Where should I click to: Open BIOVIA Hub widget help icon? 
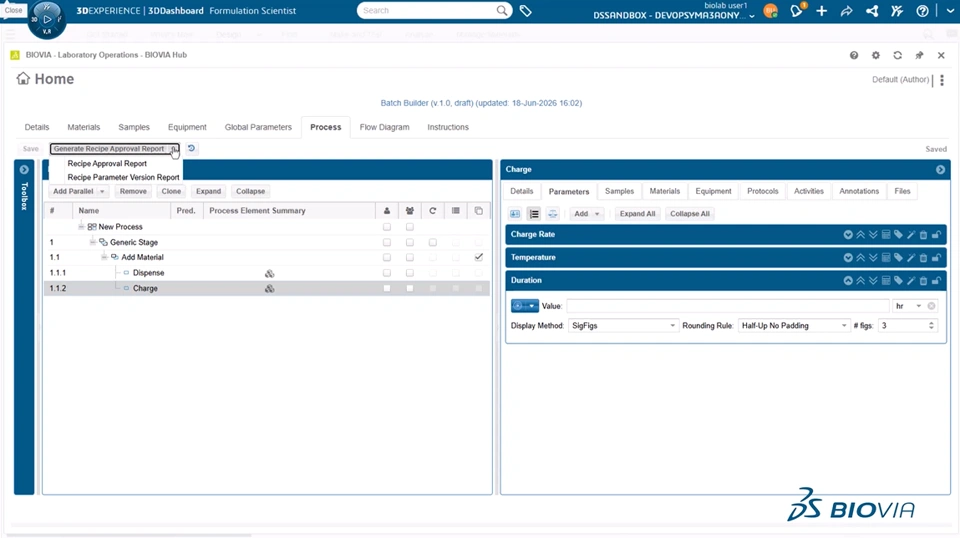pyautogui.click(x=853, y=55)
